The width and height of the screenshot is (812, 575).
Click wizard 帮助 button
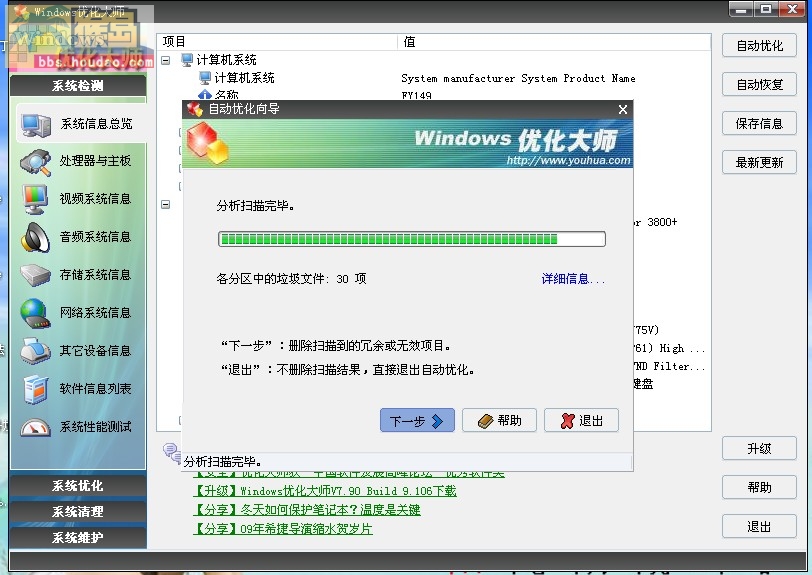pos(499,420)
